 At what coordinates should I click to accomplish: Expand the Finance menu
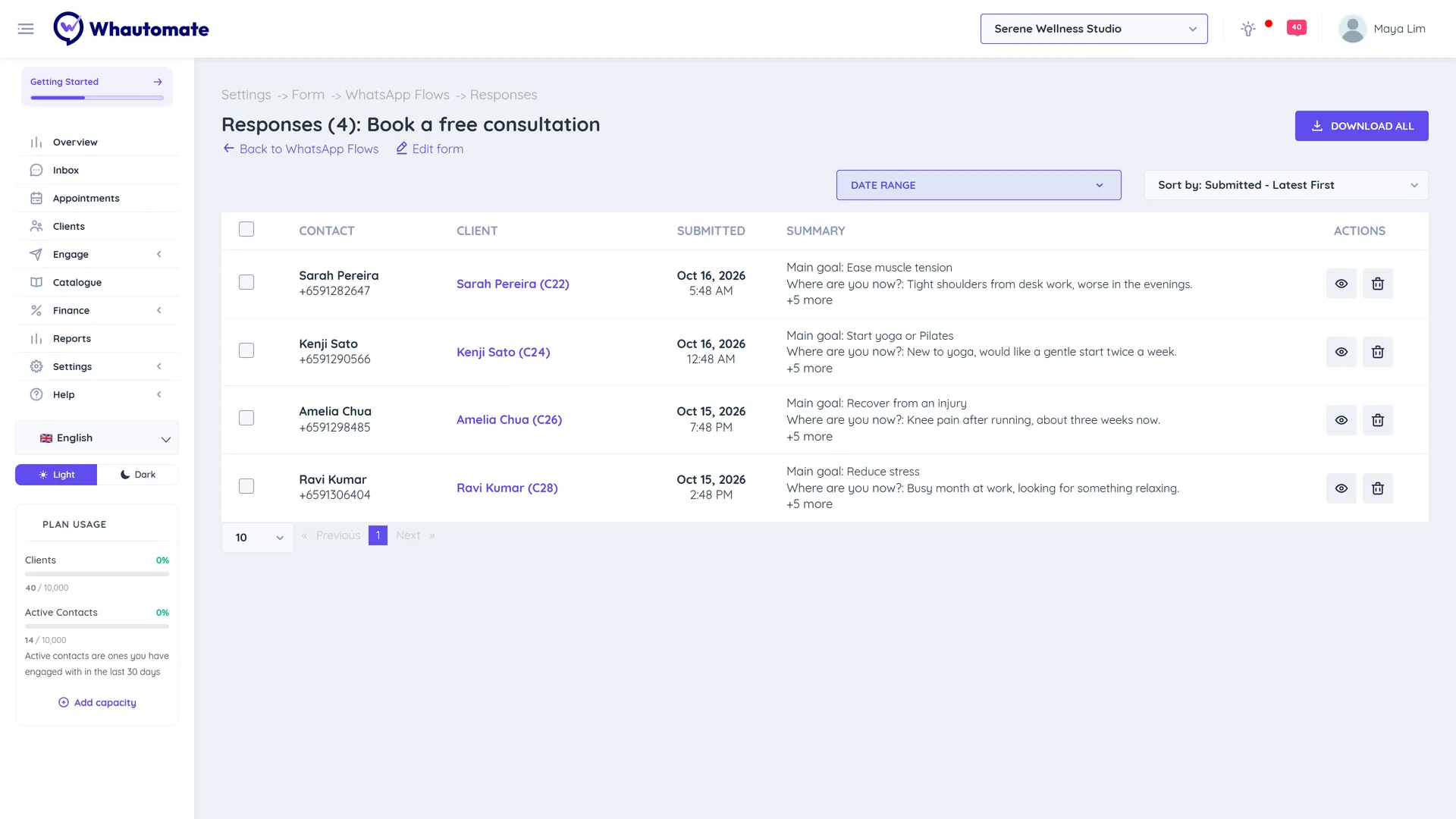coord(97,310)
